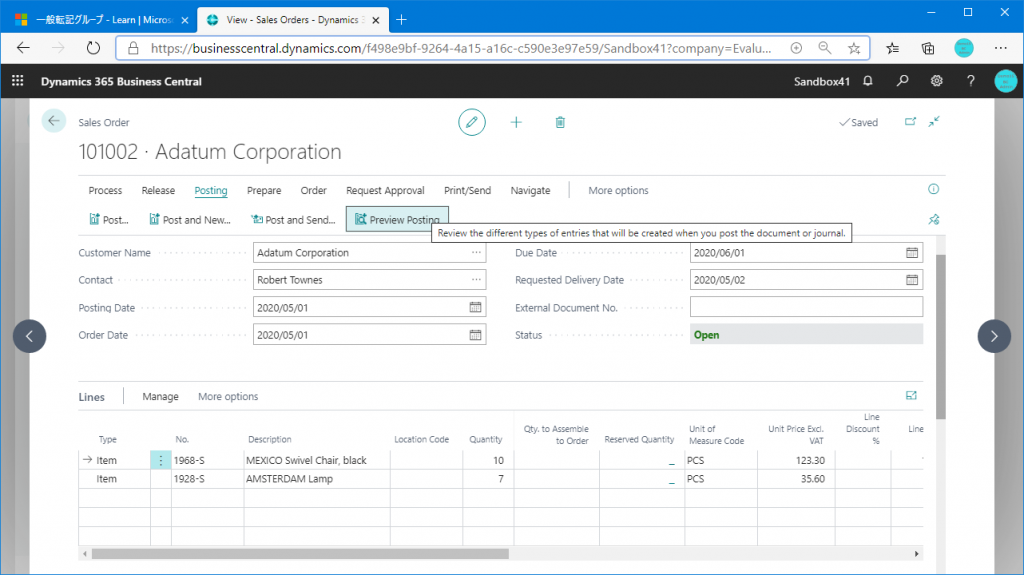Screen dimensions: 1024x575
Task: Open the page in a new window icon
Action: [x=910, y=122]
